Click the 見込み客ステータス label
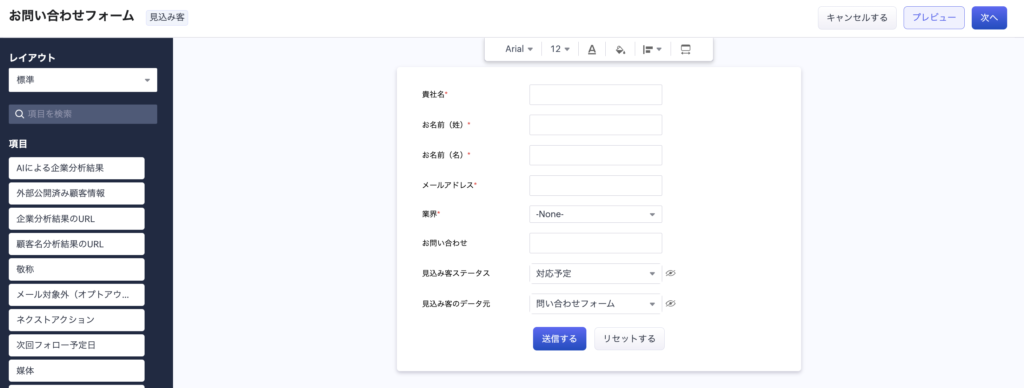1024x388 pixels. click(x=456, y=274)
